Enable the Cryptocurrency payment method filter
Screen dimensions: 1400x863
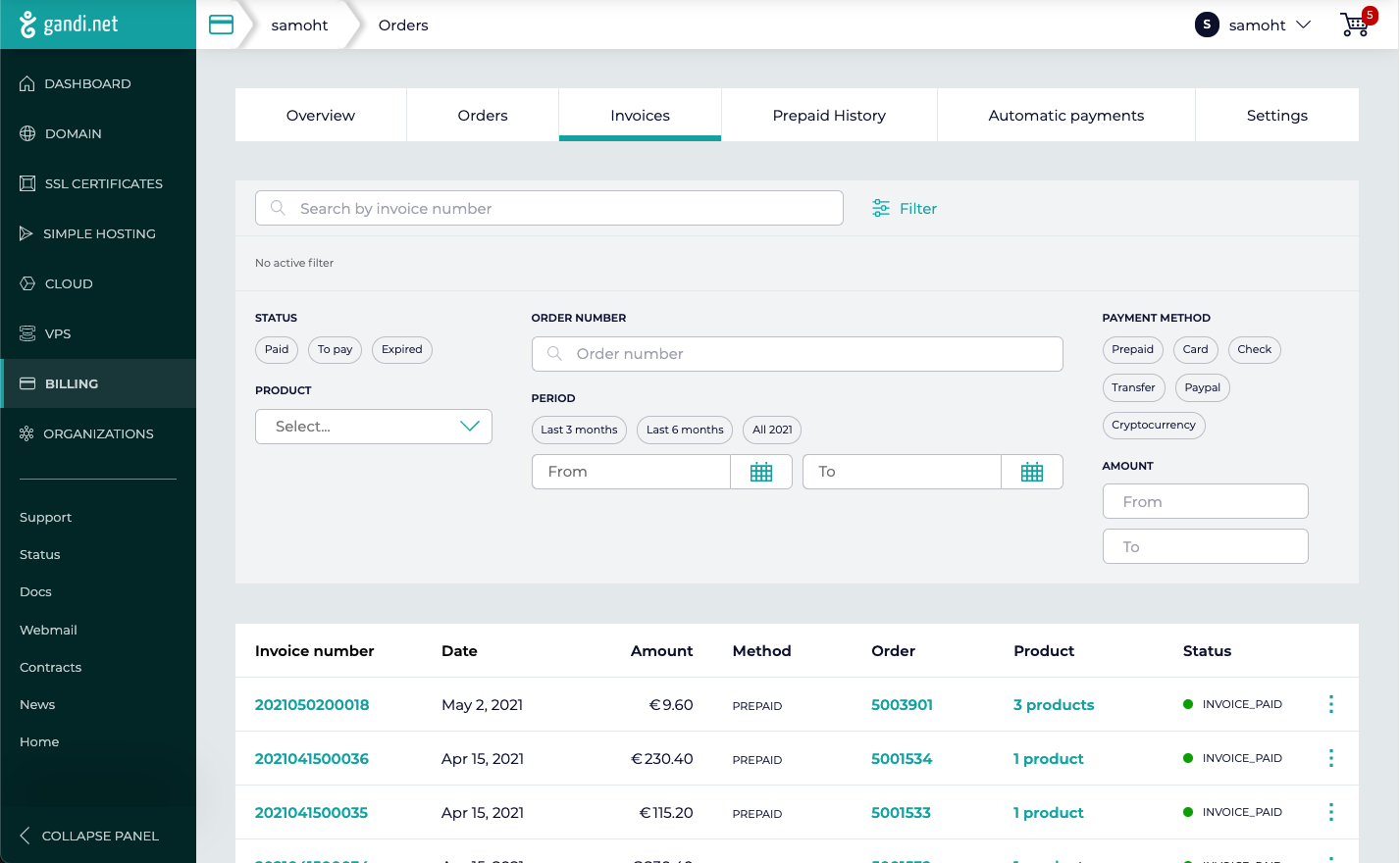tap(1153, 426)
